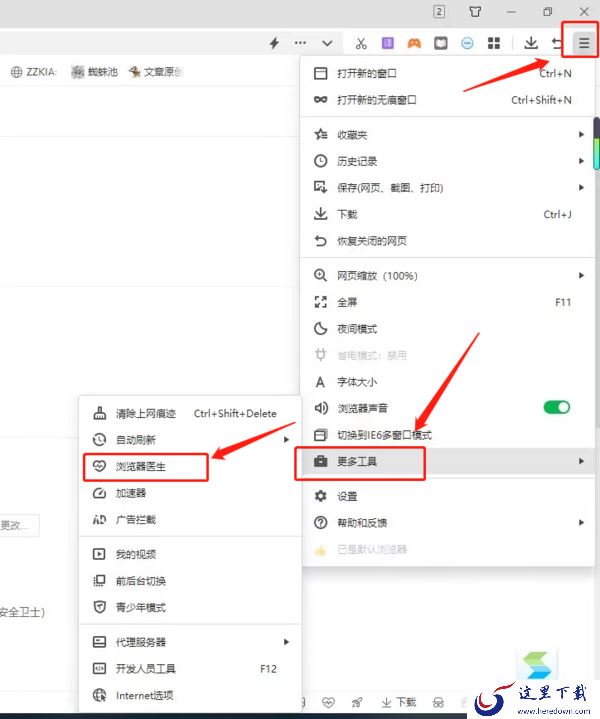Enable 青少年模式 option
600x719 pixels.
point(190,608)
